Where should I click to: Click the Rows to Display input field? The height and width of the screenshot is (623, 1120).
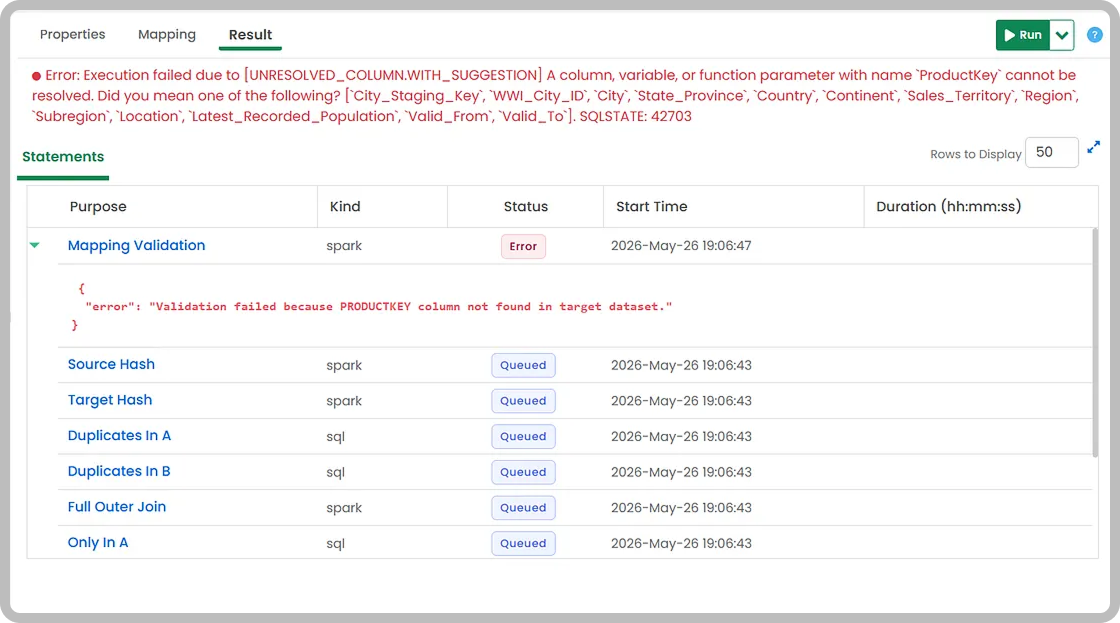click(1051, 152)
